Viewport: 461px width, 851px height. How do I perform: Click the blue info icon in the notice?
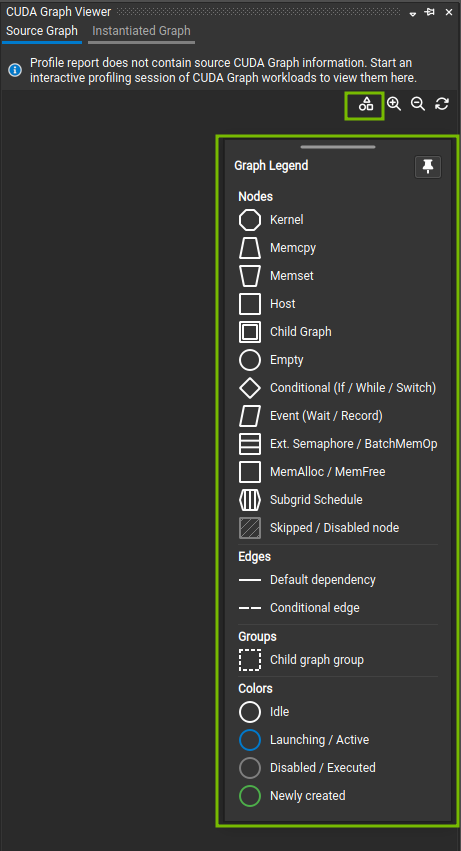pos(15,71)
